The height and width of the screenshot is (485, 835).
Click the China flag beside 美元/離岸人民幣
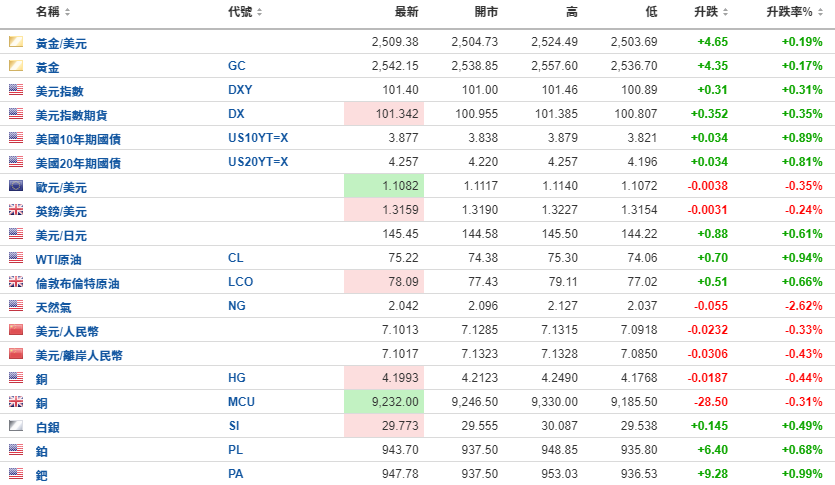click(x=15, y=354)
